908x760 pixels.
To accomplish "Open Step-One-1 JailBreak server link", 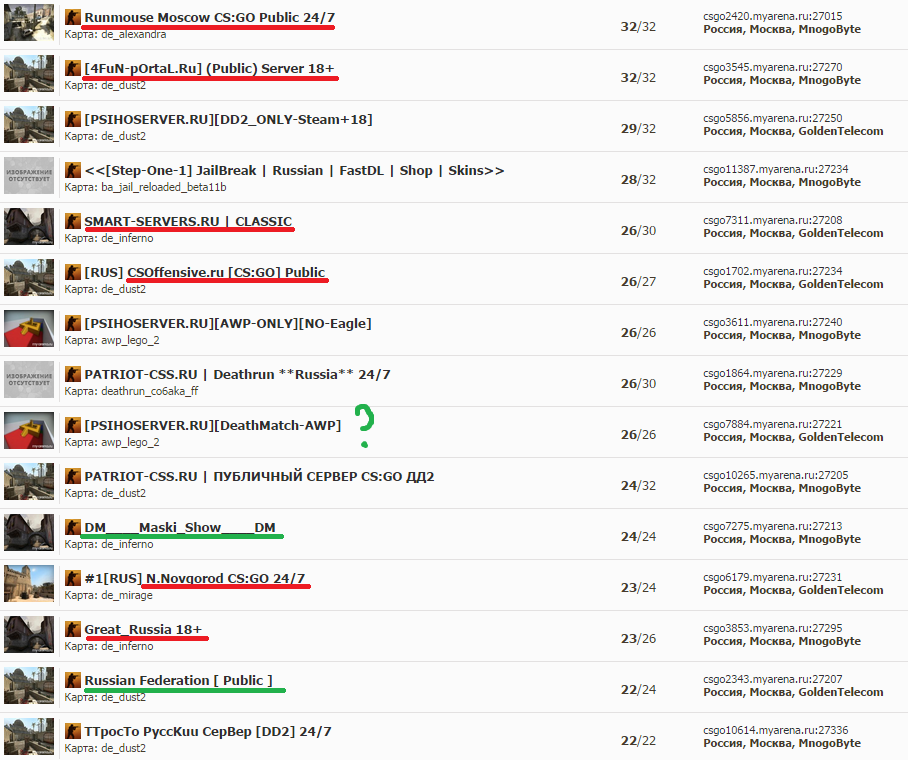I will 294,170.
